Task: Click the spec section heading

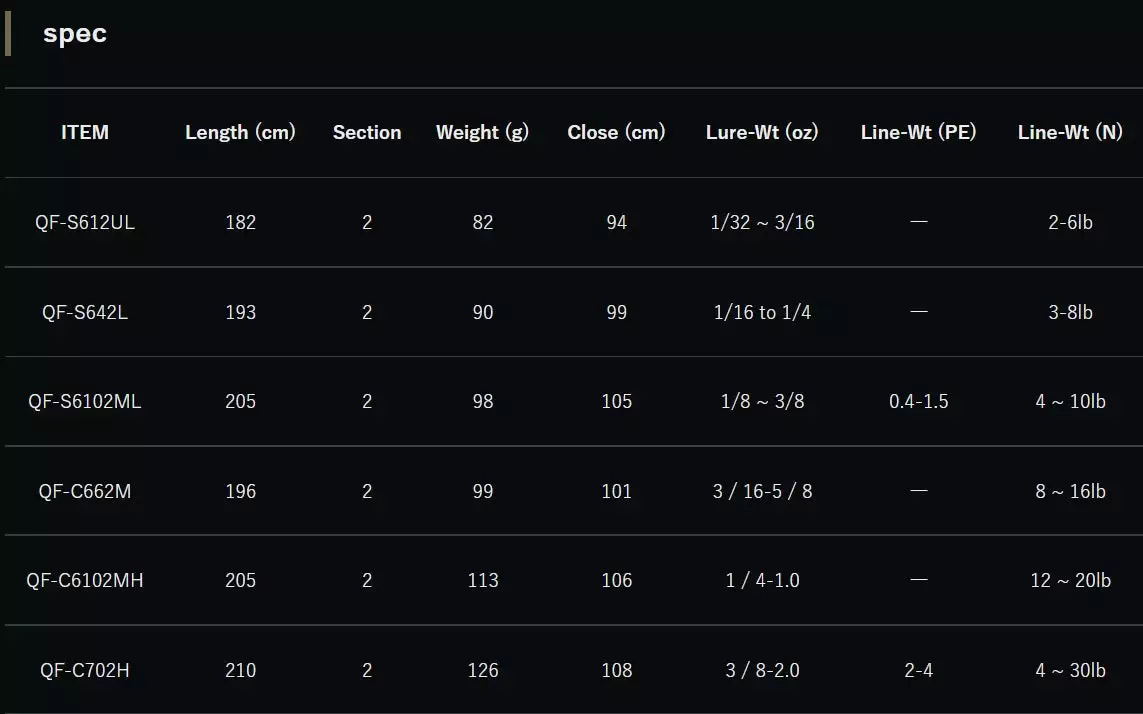Action: [75, 34]
